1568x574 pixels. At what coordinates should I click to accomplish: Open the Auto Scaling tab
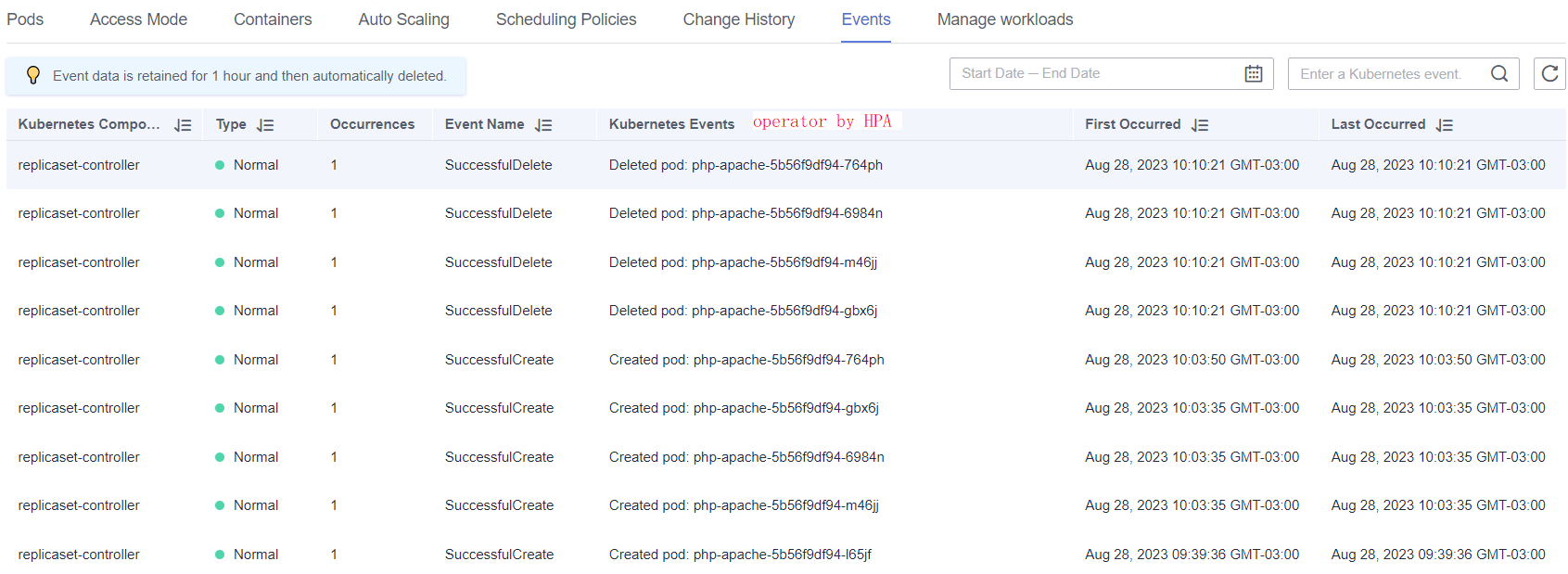403,19
